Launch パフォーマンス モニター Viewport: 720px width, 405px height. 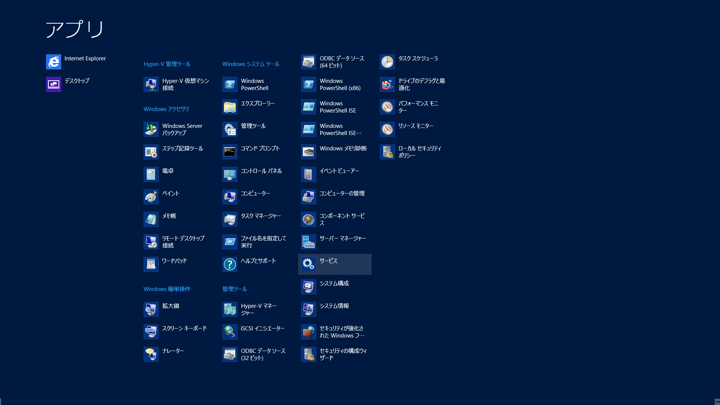(414, 107)
